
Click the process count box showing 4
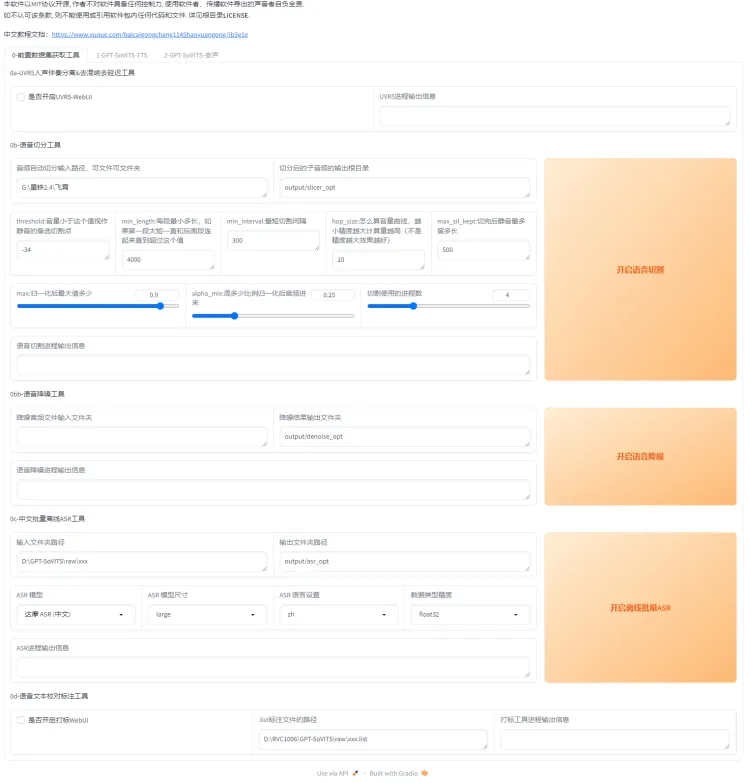511,295
